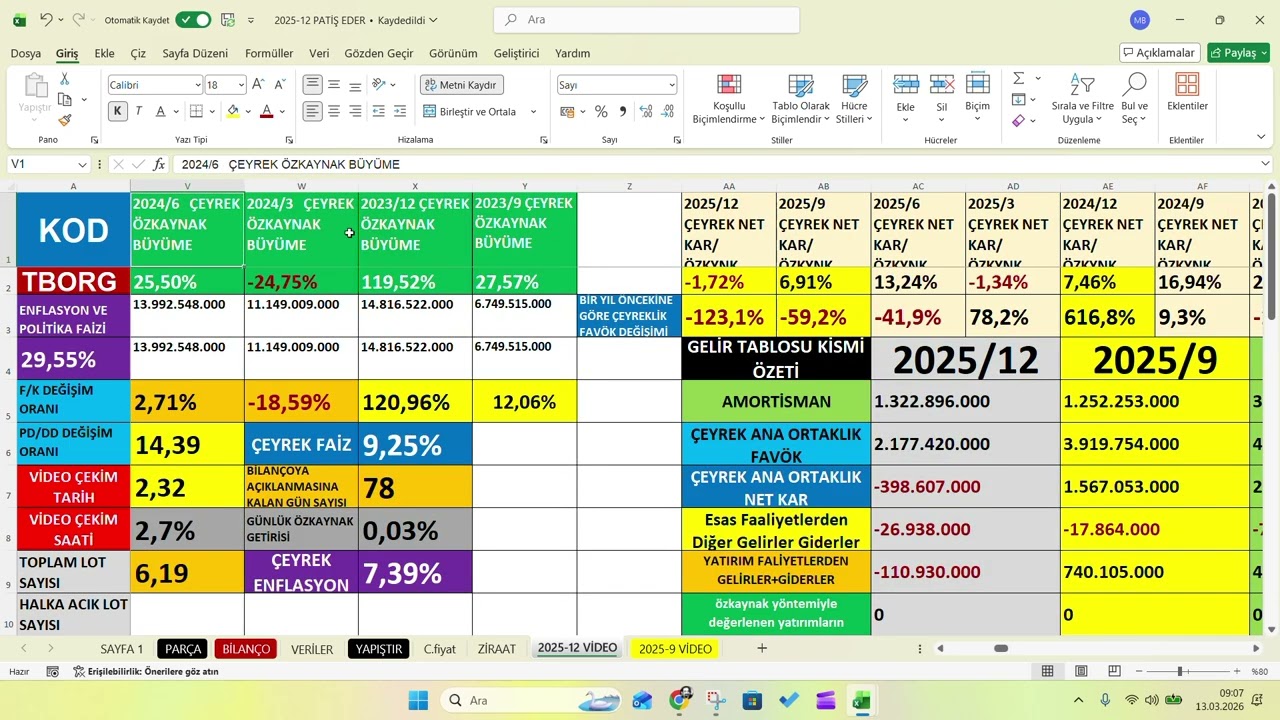This screenshot has height=720, width=1280.
Task: Add a new sheet with plus button
Action: coord(762,649)
